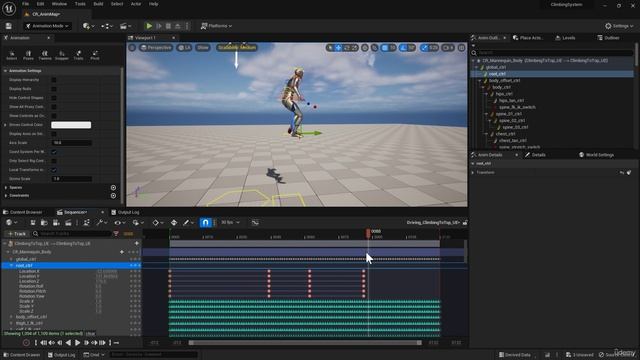The image size is (640, 360).
Task: Open the File menu
Action: point(25,4)
